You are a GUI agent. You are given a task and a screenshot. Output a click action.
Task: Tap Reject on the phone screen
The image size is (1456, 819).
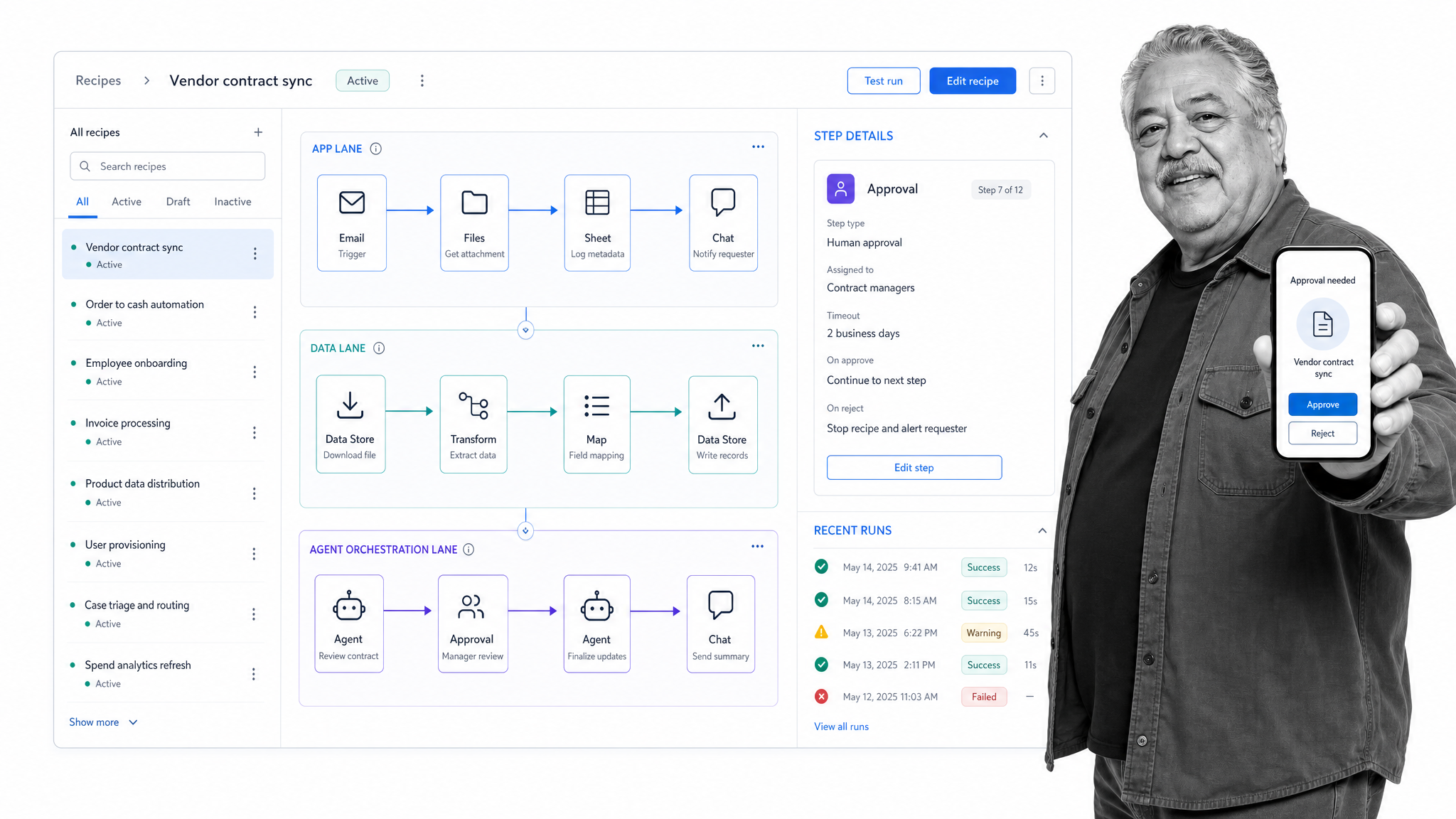[1323, 434]
